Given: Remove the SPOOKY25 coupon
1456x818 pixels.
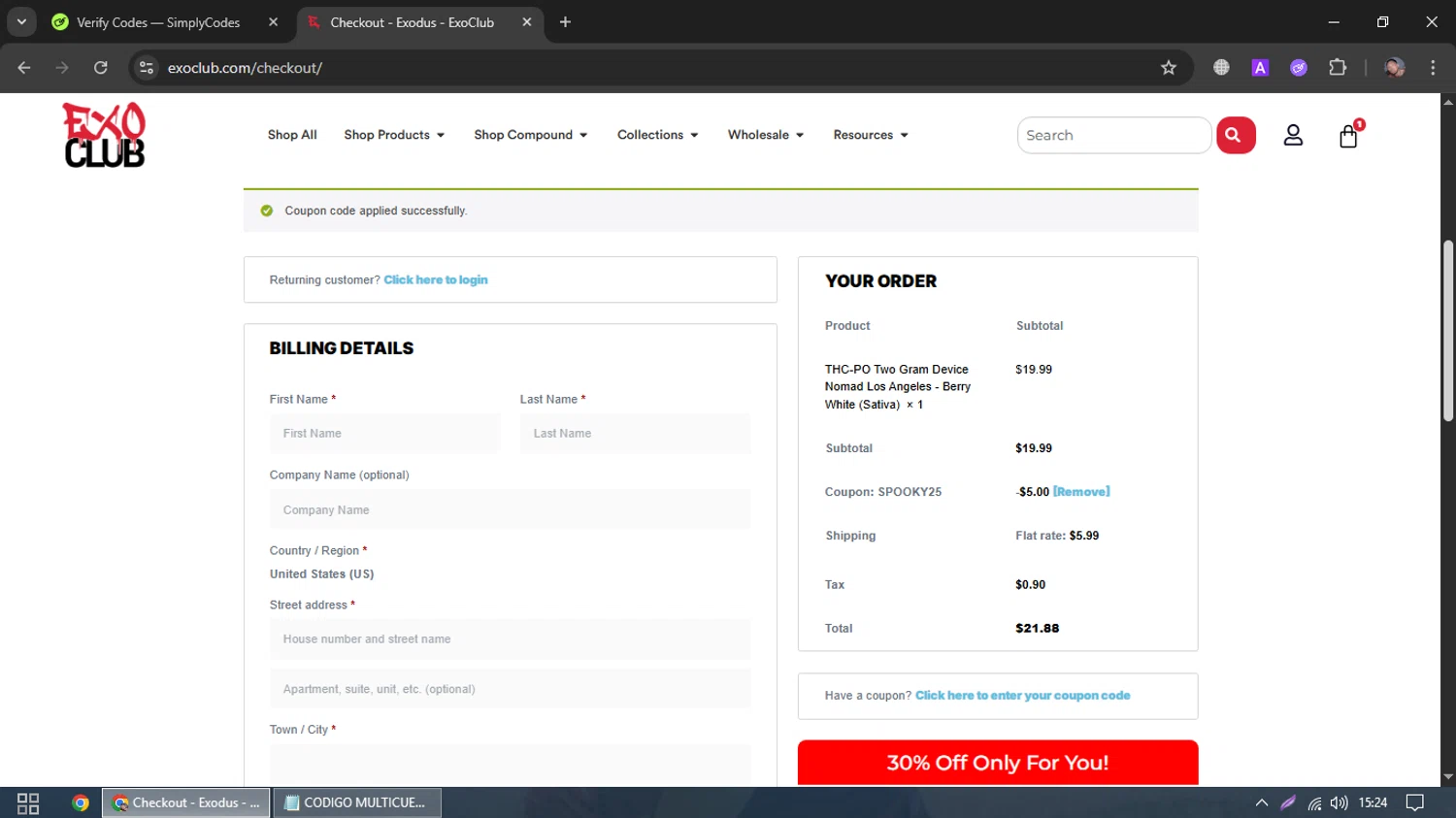Looking at the screenshot, I should point(1081,492).
